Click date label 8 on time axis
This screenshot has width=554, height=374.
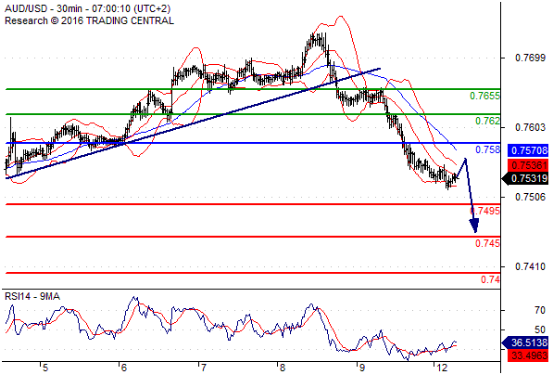pos(282,368)
